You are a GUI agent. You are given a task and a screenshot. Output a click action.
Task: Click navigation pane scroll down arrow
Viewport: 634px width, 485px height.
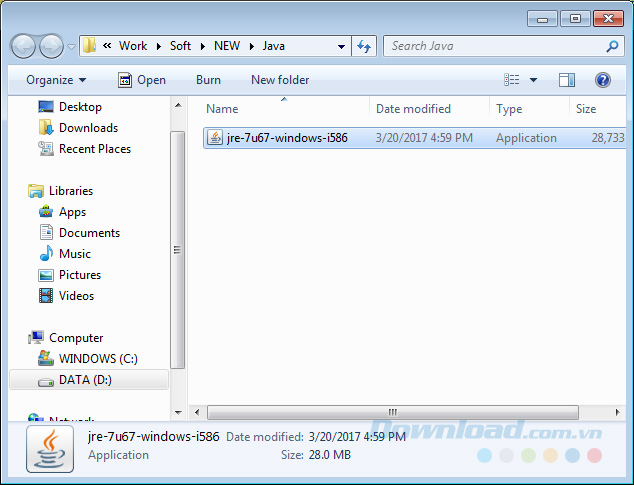pos(178,413)
